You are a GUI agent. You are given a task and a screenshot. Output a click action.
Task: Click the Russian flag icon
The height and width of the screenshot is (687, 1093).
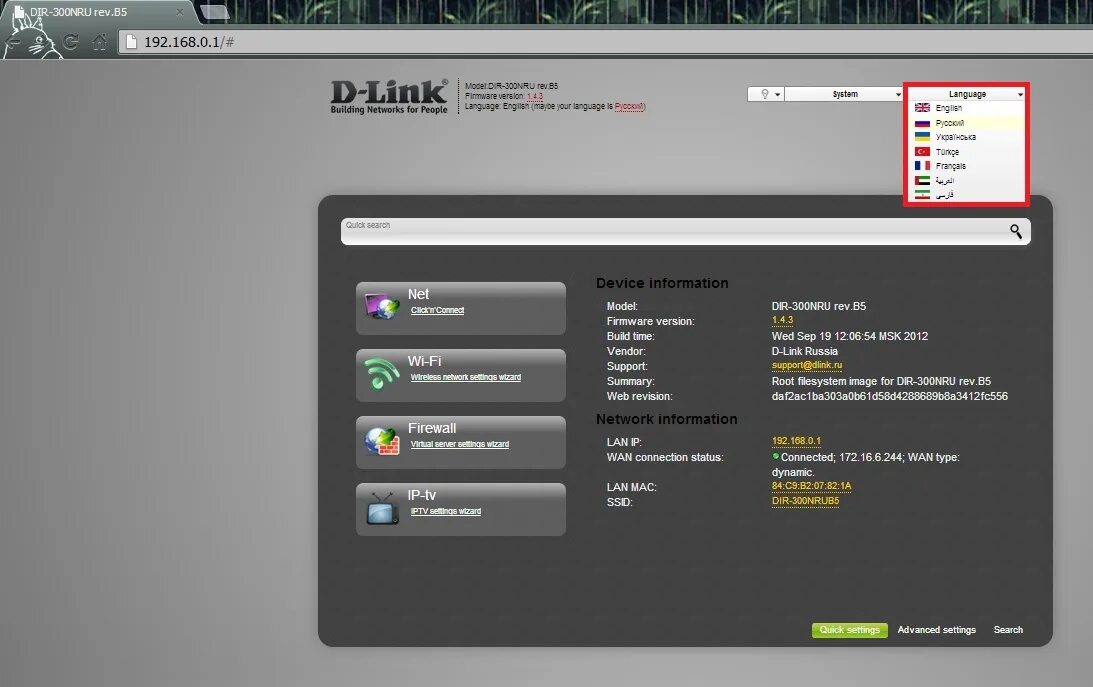pos(922,123)
